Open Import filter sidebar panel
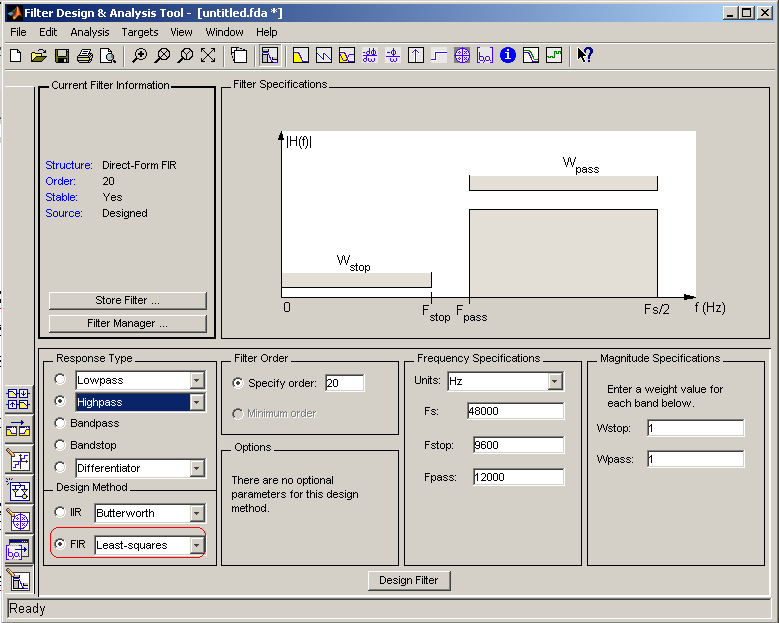Image resolution: width=779 pixels, height=623 pixels. point(18,550)
